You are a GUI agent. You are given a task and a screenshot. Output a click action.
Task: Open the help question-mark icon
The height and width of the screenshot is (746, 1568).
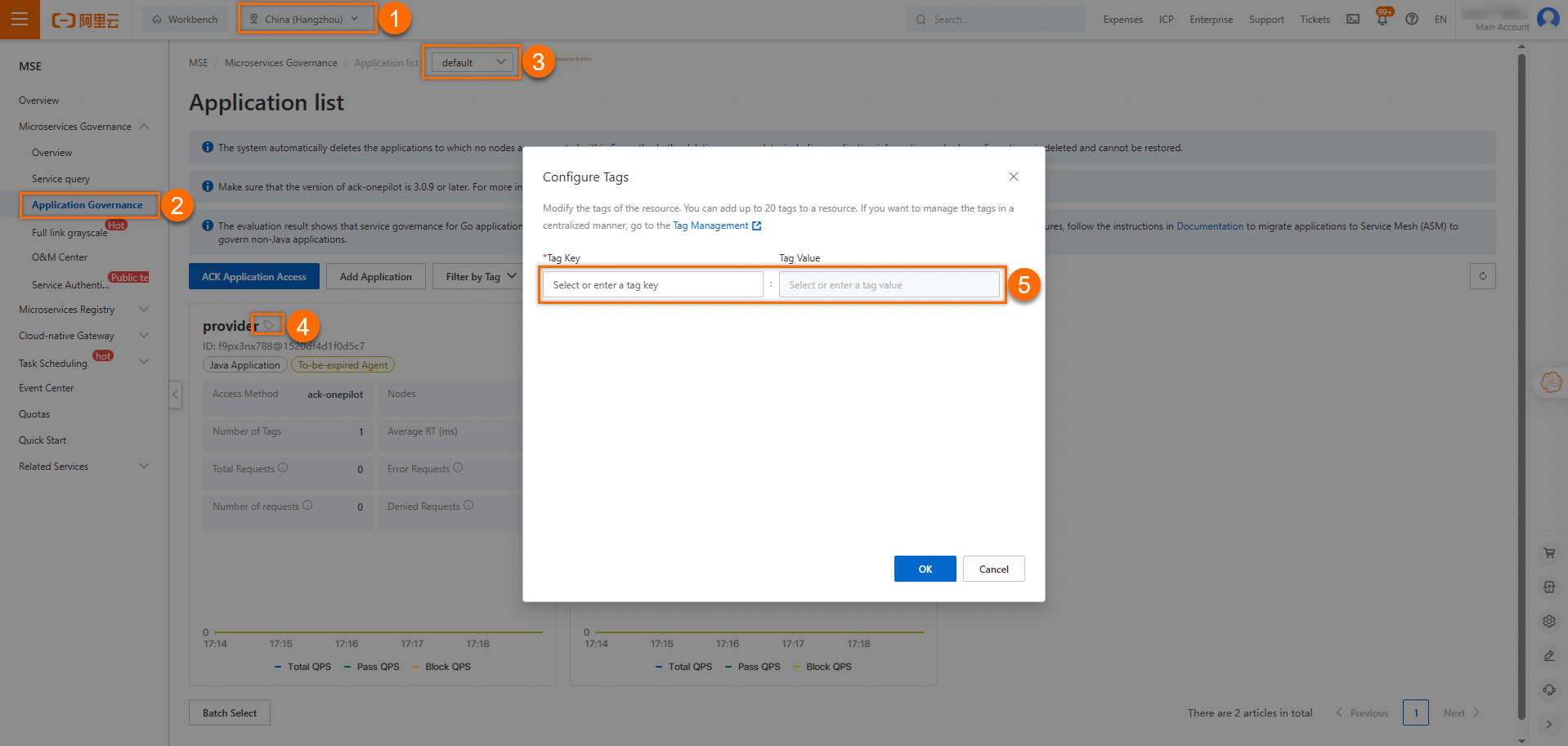click(1412, 19)
